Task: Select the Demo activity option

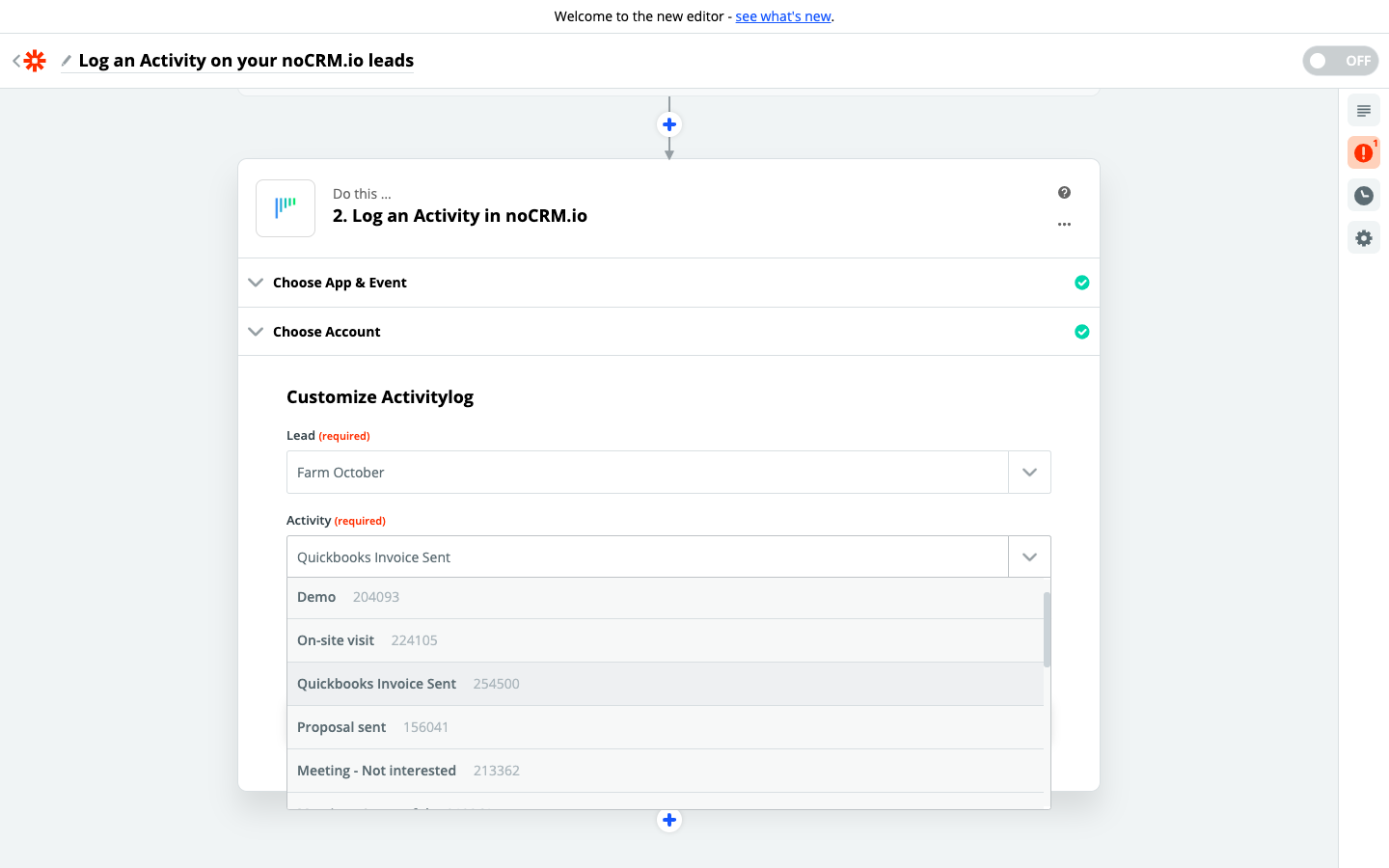Action: pyautogui.click(x=316, y=597)
